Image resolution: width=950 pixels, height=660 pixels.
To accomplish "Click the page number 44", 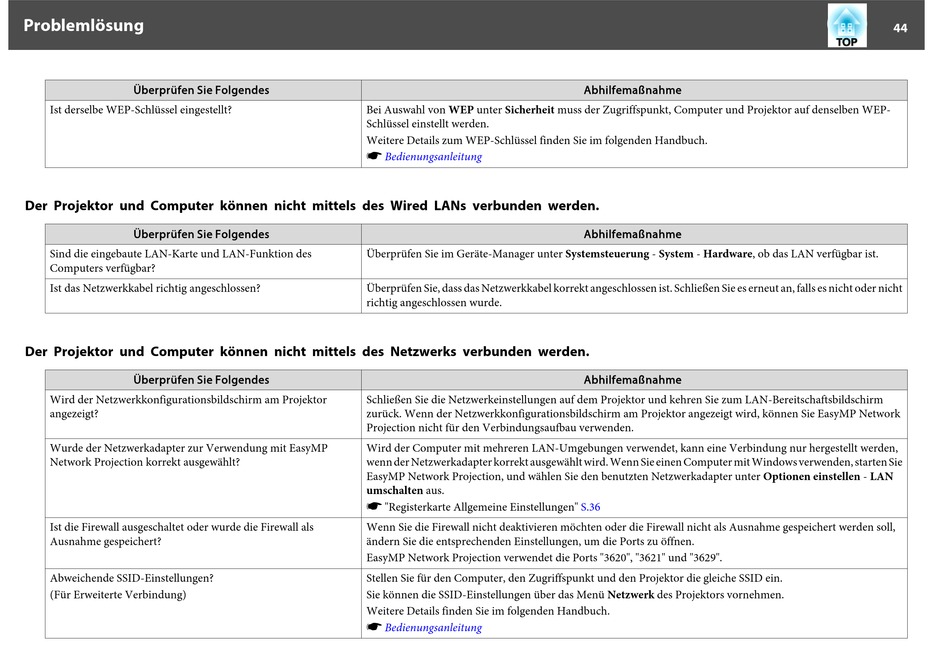I will pyautogui.click(x=900, y=28).
